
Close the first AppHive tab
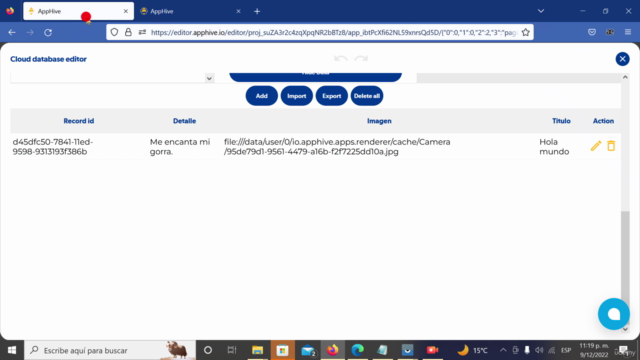[126, 11]
